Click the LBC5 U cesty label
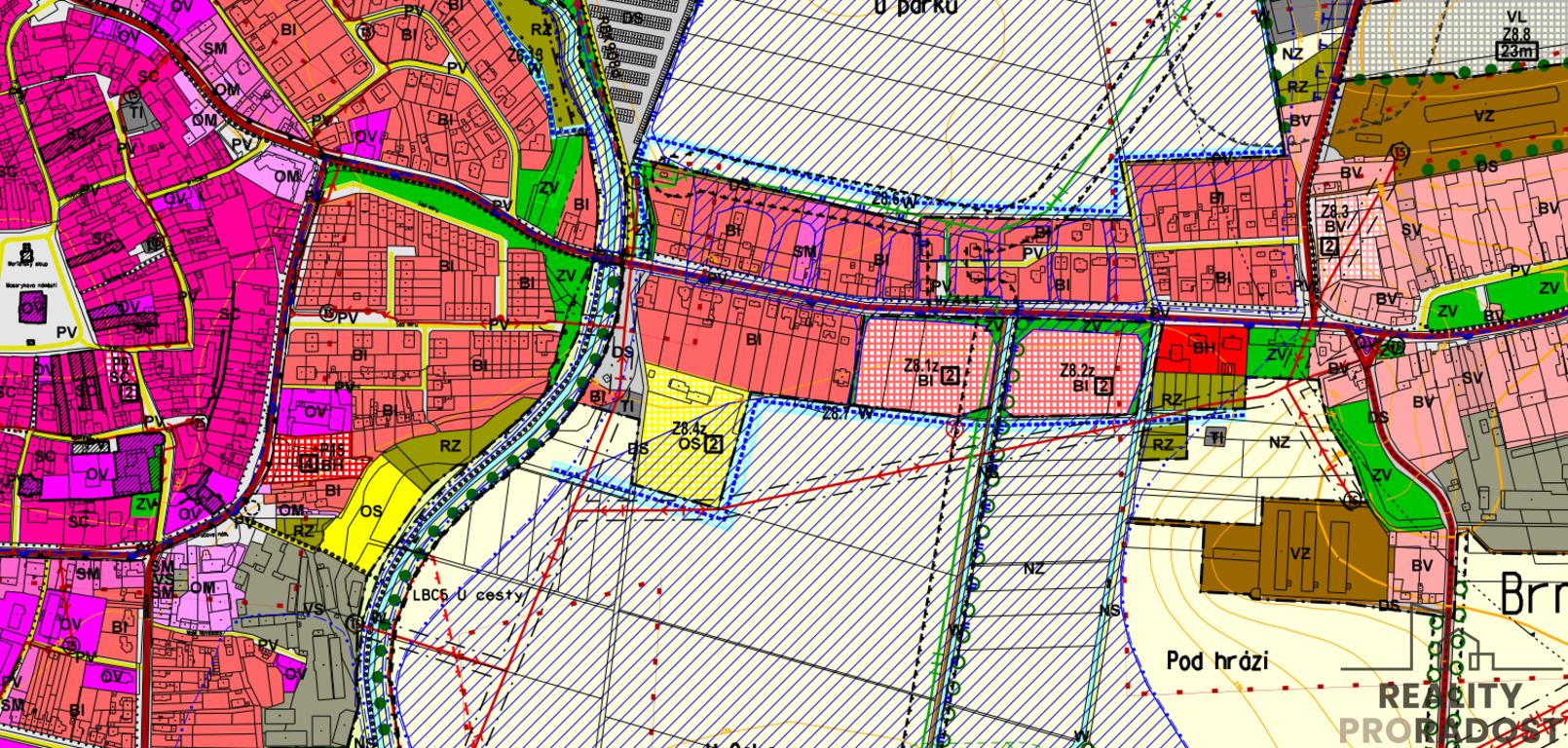The image size is (1568, 748). (x=467, y=594)
